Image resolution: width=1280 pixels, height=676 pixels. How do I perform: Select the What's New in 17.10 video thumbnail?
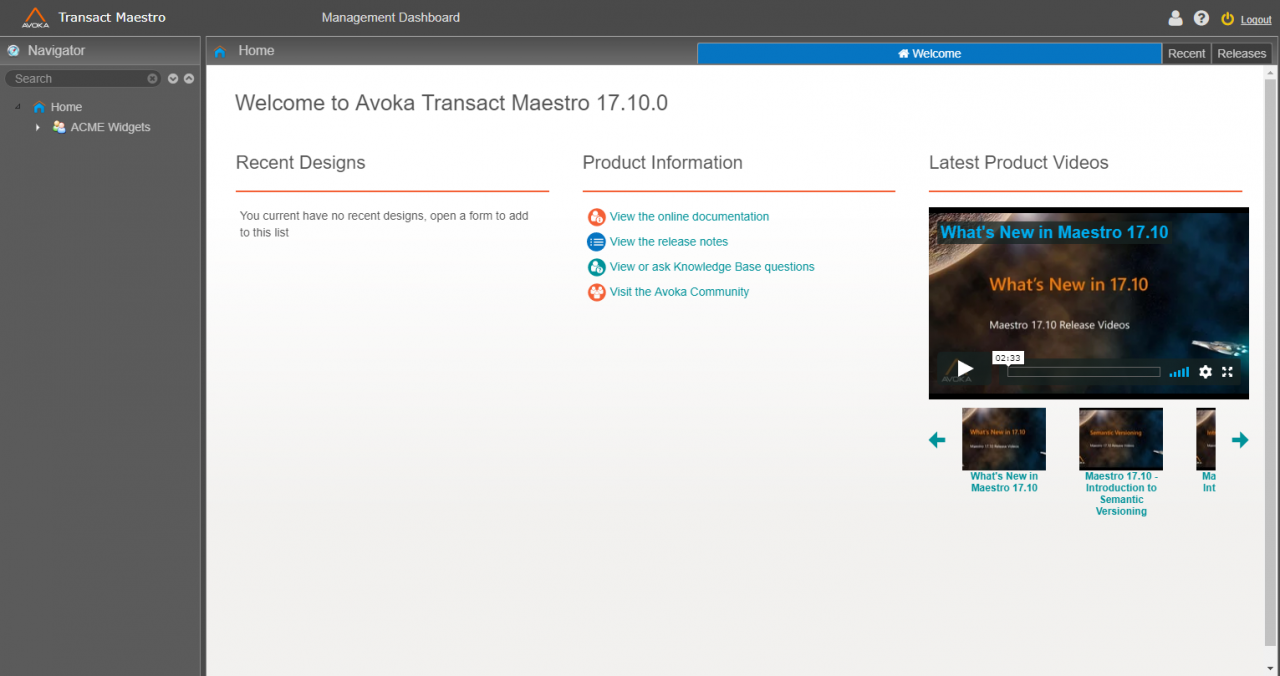point(1004,439)
